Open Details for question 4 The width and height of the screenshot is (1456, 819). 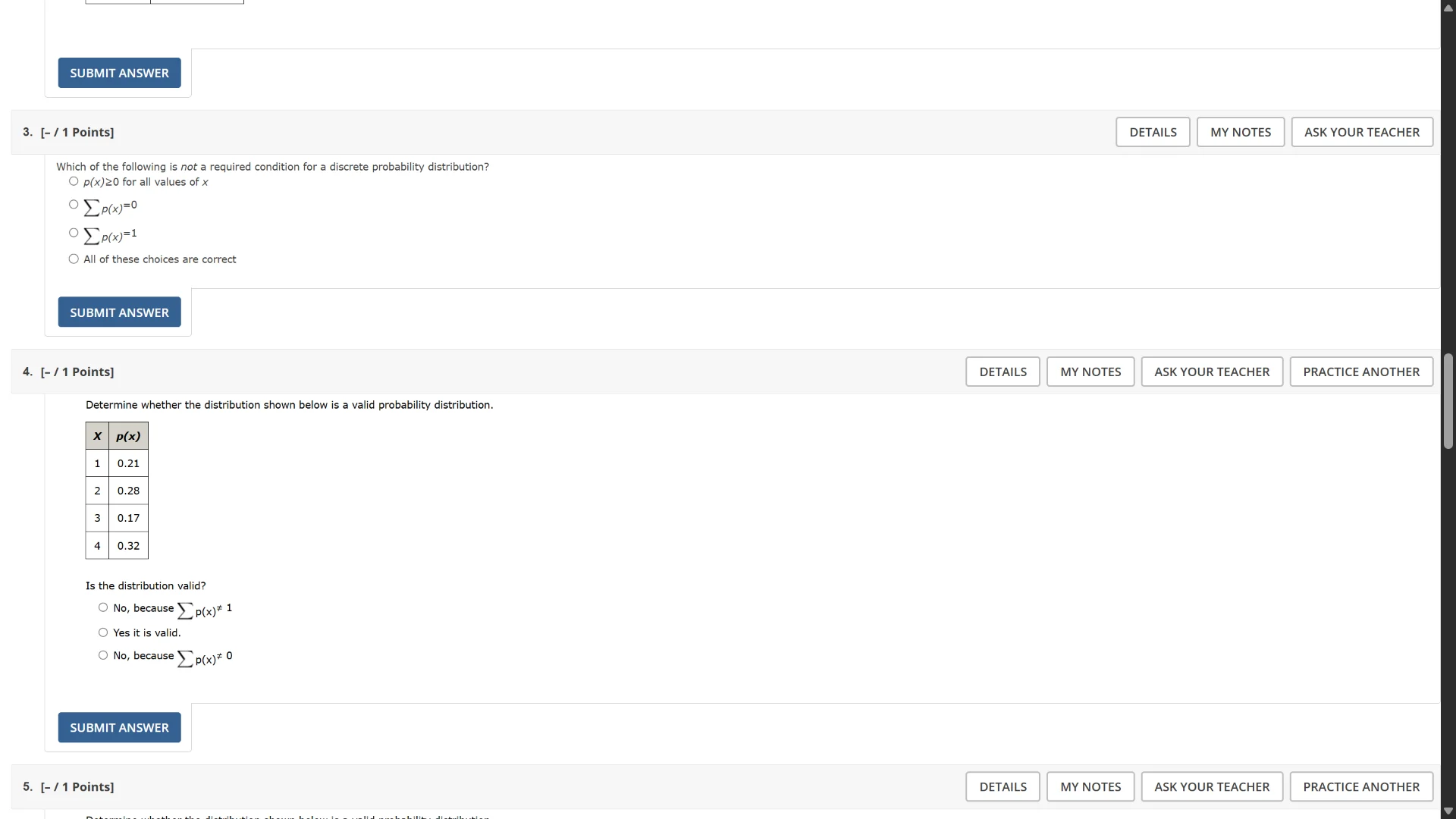(1002, 372)
